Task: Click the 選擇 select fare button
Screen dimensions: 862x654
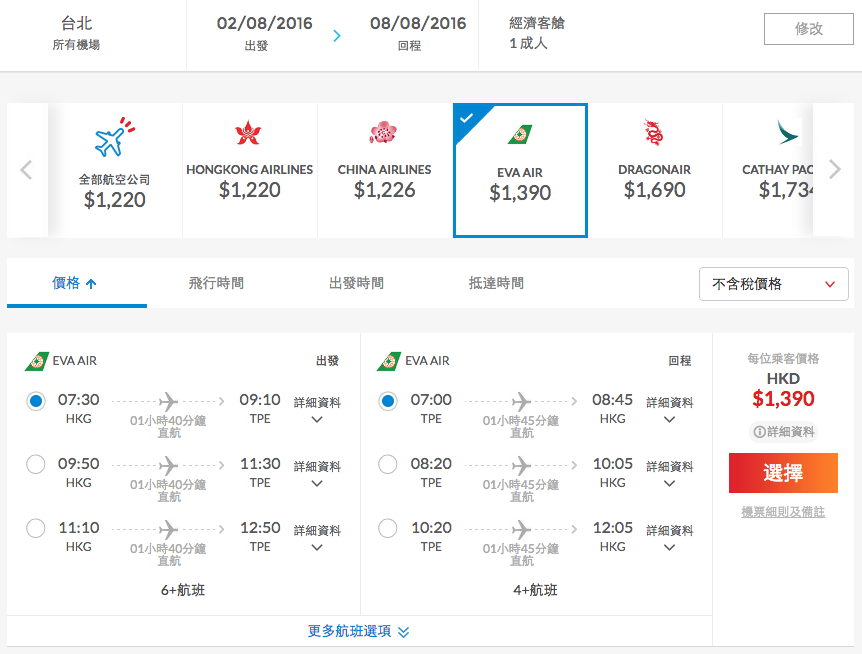Action: (783, 473)
